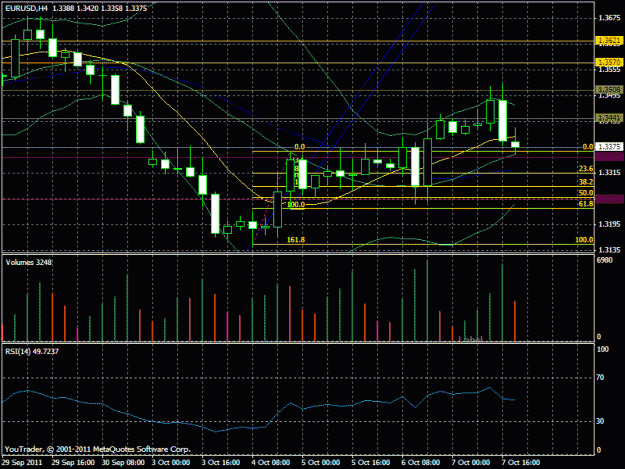Select the yellow 1.3570 horizontal line price tag
625x469 pixels.
coord(609,63)
